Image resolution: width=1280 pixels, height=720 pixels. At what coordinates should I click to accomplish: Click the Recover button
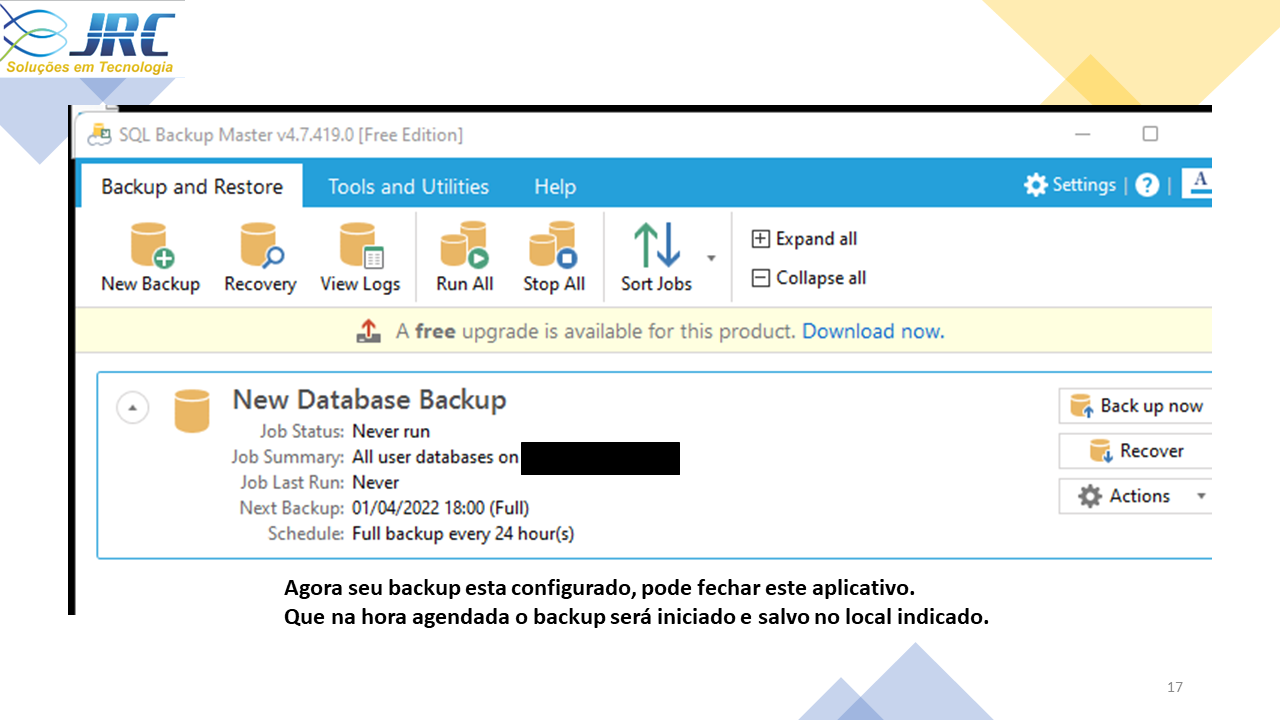click(1136, 451)
